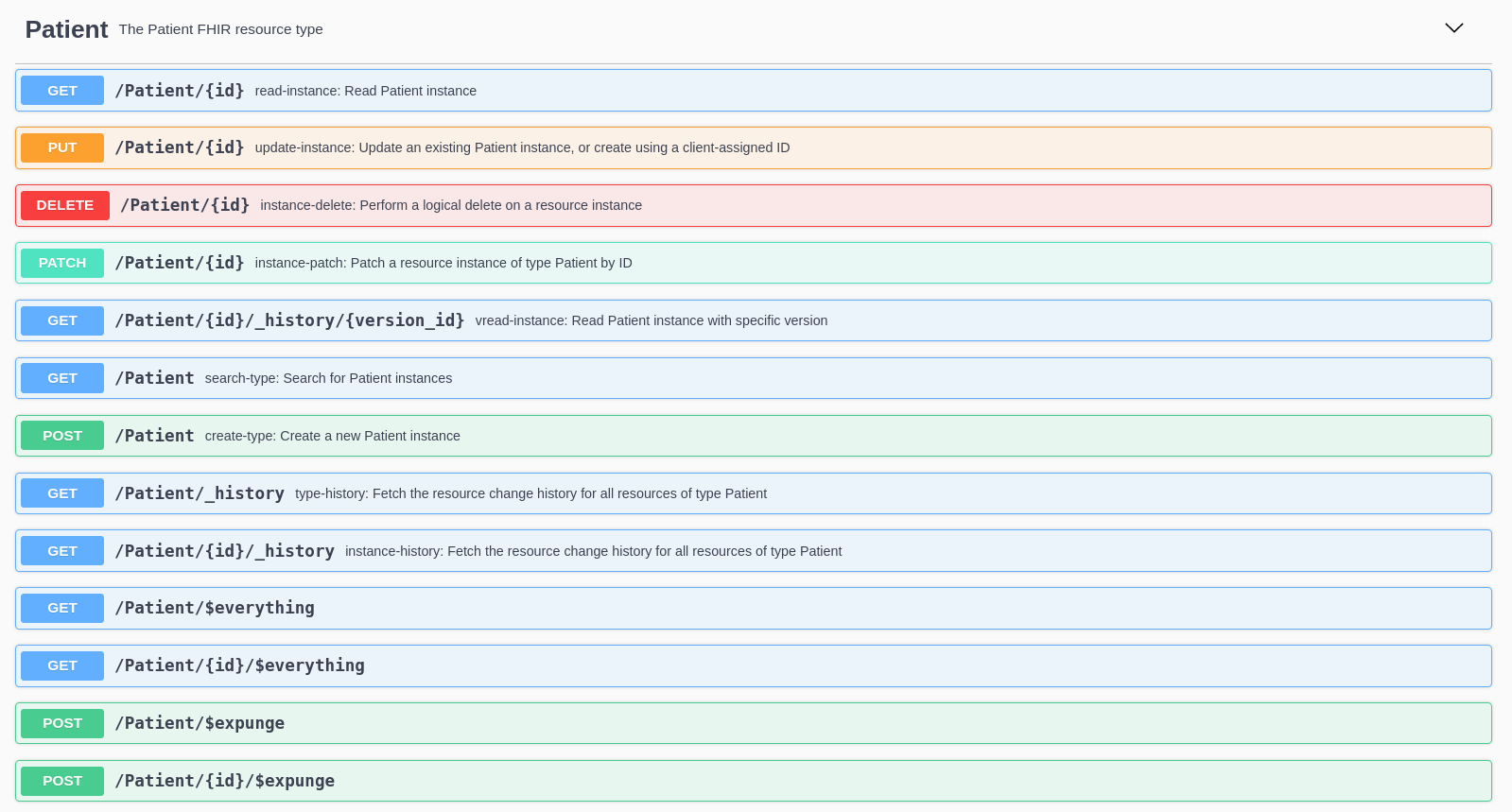Click the POST badge for create-type
This screenshot has height=812, width=1512.
pyautogui.click(x=62, y=436)
